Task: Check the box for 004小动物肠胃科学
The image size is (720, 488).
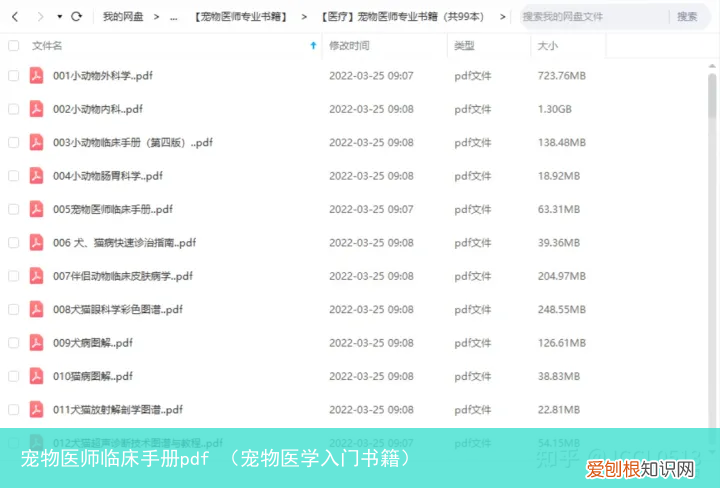Action: tap(13, 176)
